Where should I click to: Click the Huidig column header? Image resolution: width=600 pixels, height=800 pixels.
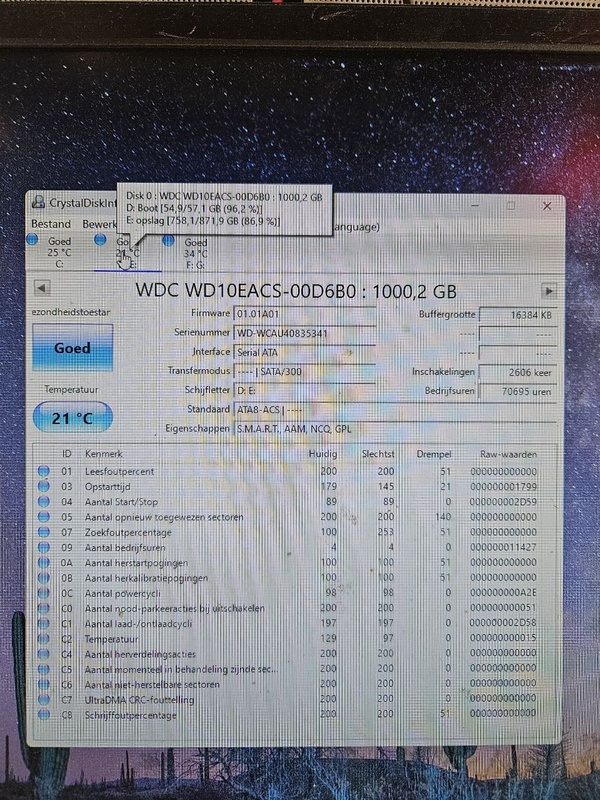tap(323, 454)
